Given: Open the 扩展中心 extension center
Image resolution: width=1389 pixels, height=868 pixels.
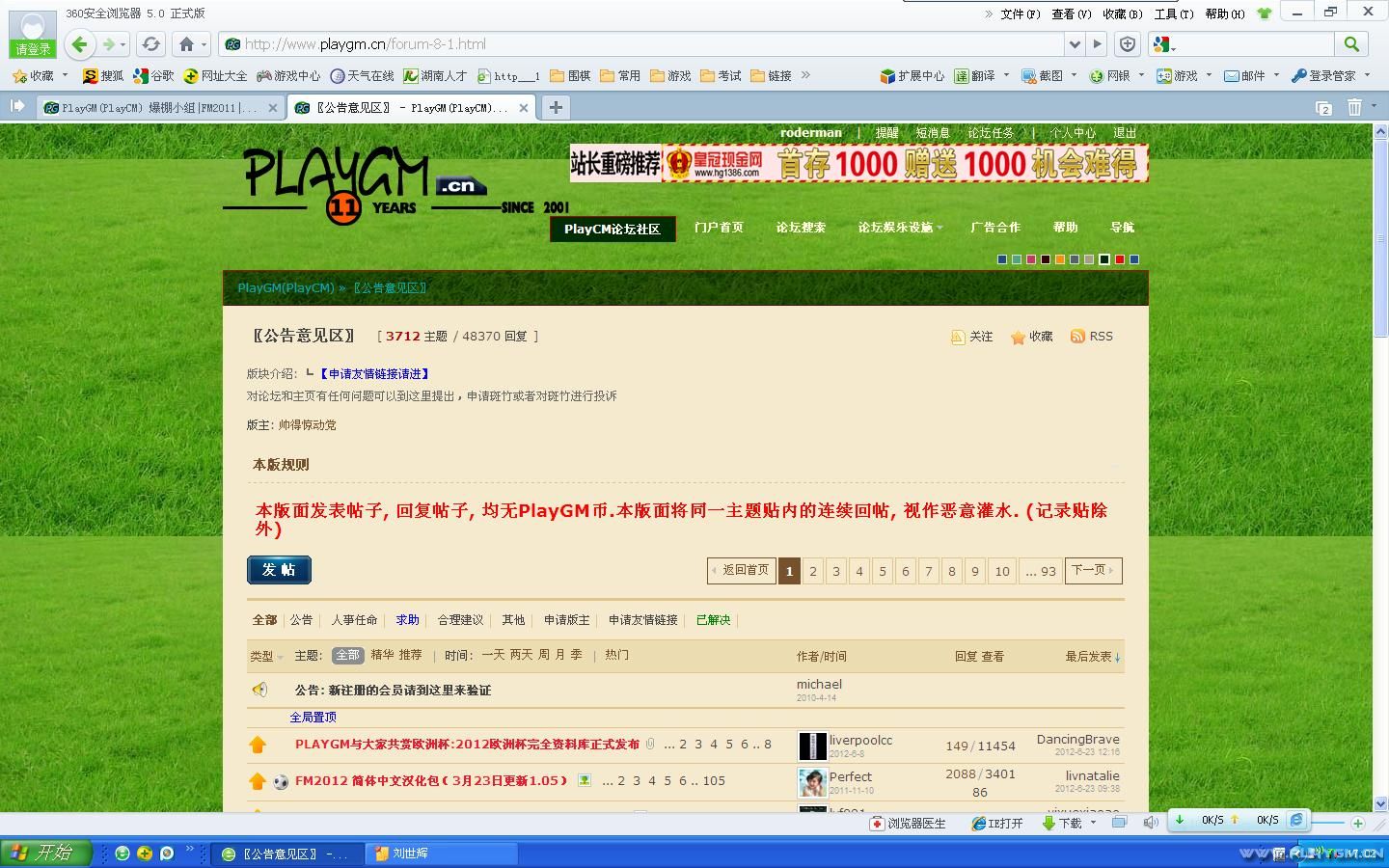Looking at the screenshot, I should point(912,75).
